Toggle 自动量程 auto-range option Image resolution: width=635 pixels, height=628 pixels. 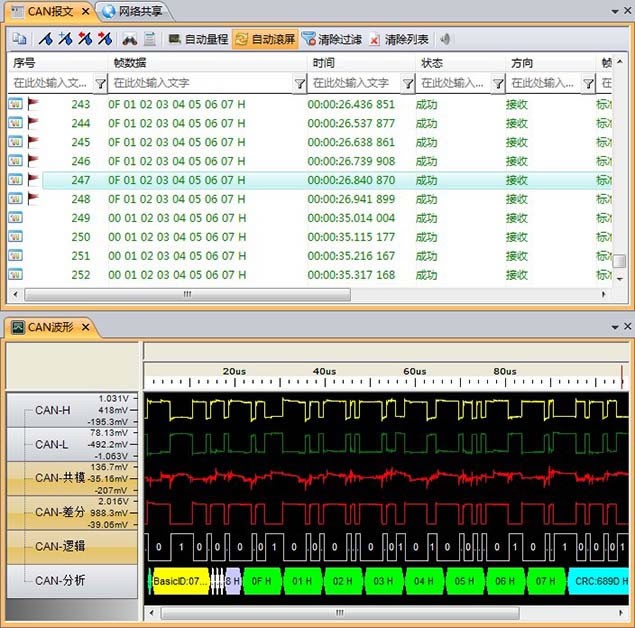[198, 40]
